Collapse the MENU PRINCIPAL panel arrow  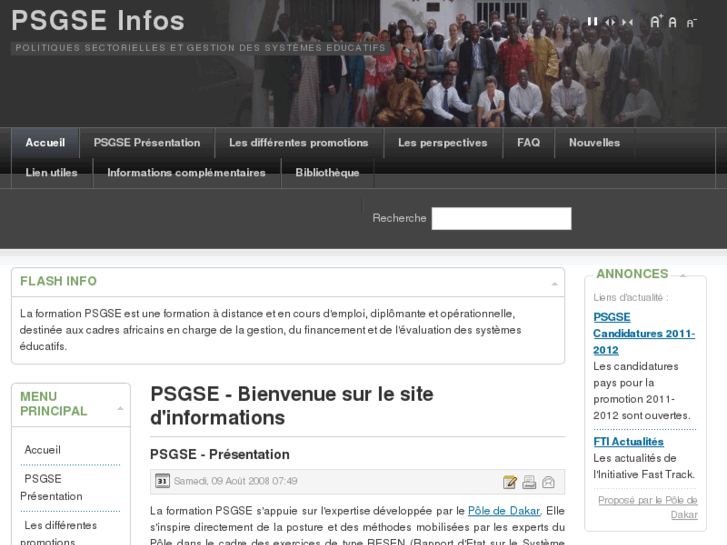pos(120,408)
